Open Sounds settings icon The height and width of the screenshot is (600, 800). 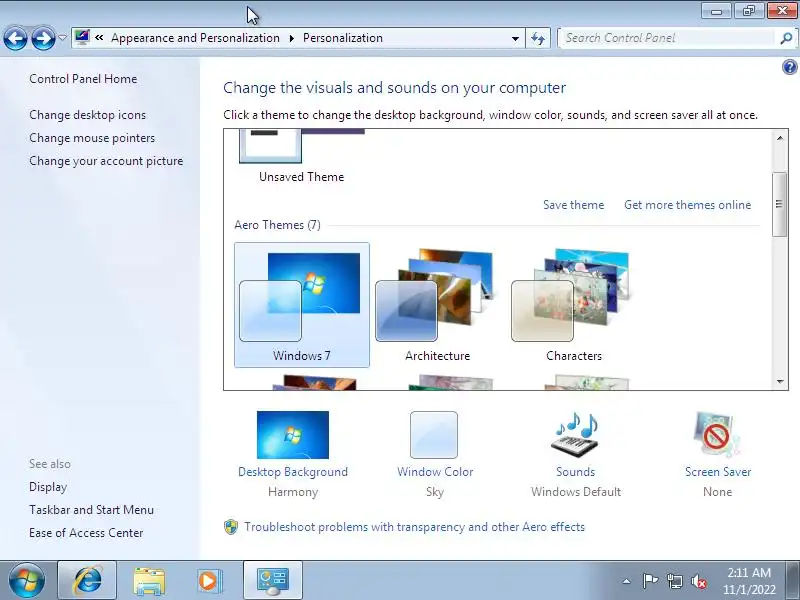[576, 435]
